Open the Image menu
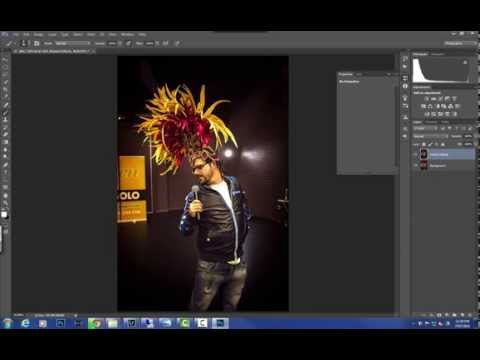 point(38,34)
